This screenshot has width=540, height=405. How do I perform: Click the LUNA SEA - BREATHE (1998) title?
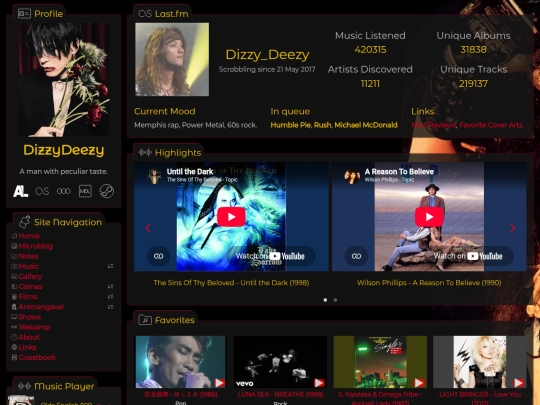coord(280,394)
